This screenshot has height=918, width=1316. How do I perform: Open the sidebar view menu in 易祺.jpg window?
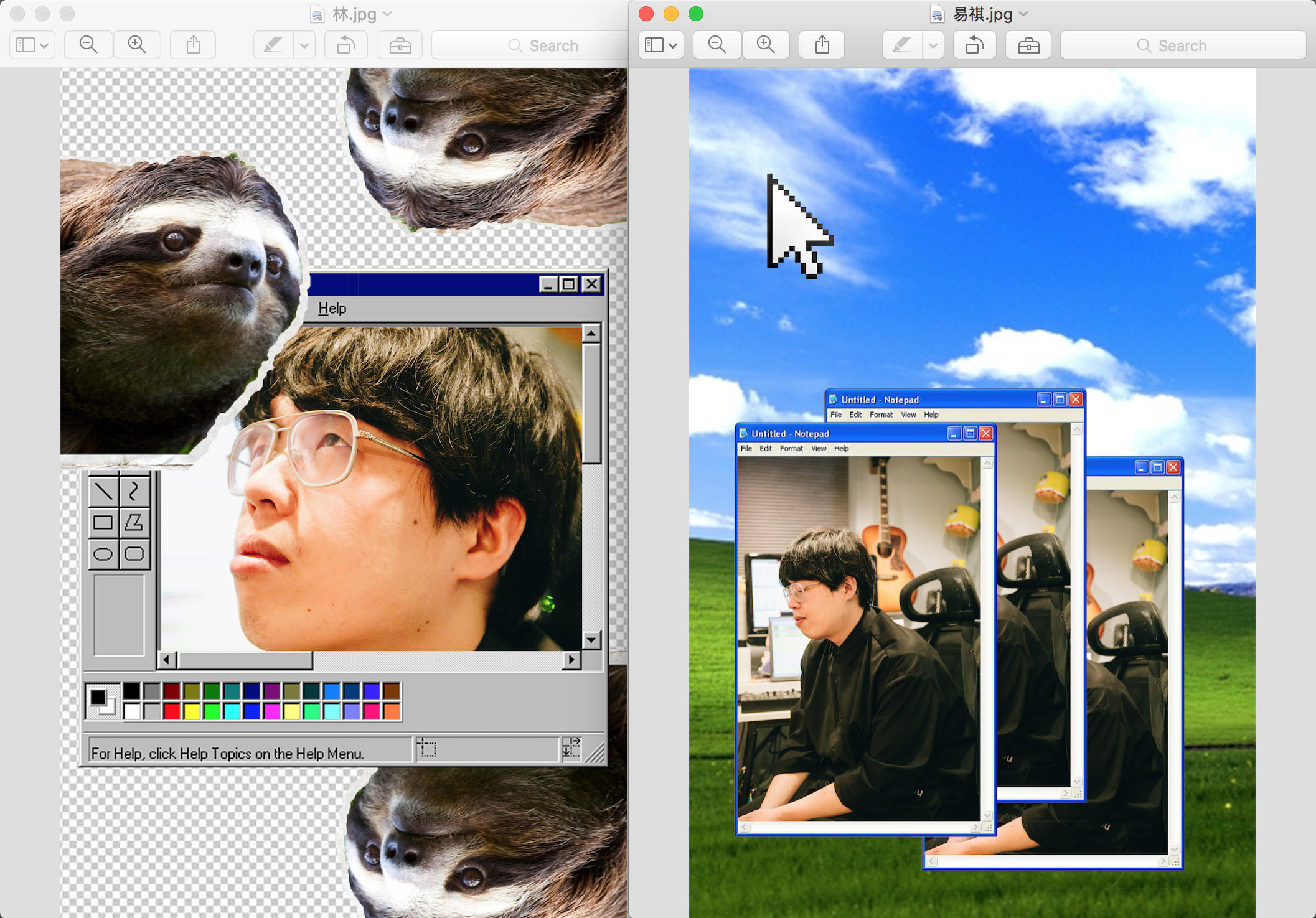click(x=661, y=45)
